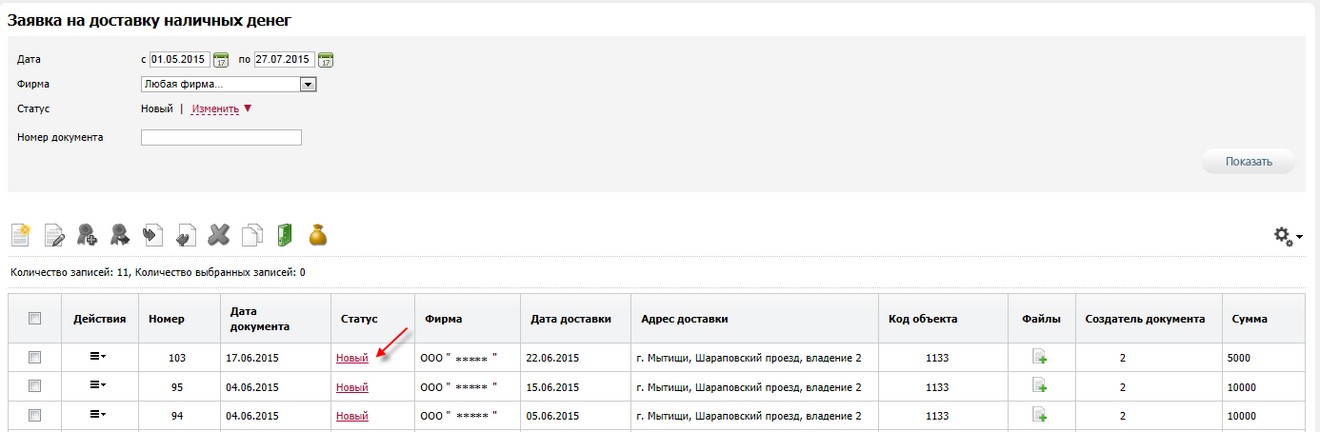This screenshot has width=1320, height=432.
Task: Click the new document icon in toolbar
Action: [x=20, y=235]
